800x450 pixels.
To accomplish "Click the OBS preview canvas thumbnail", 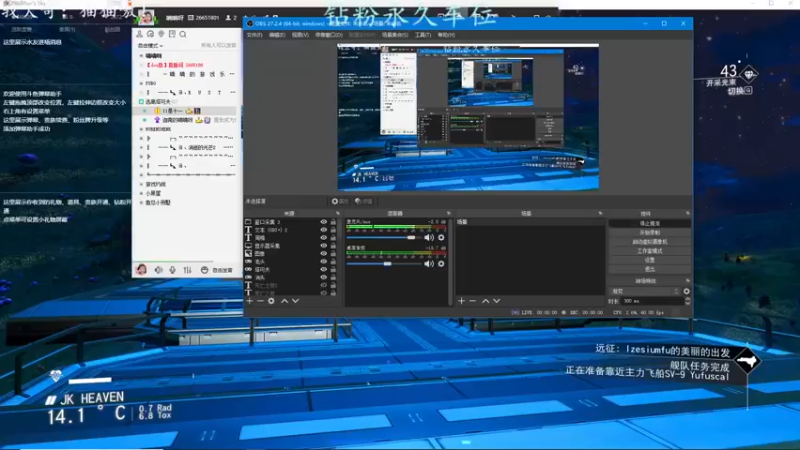I will [468, 117].
